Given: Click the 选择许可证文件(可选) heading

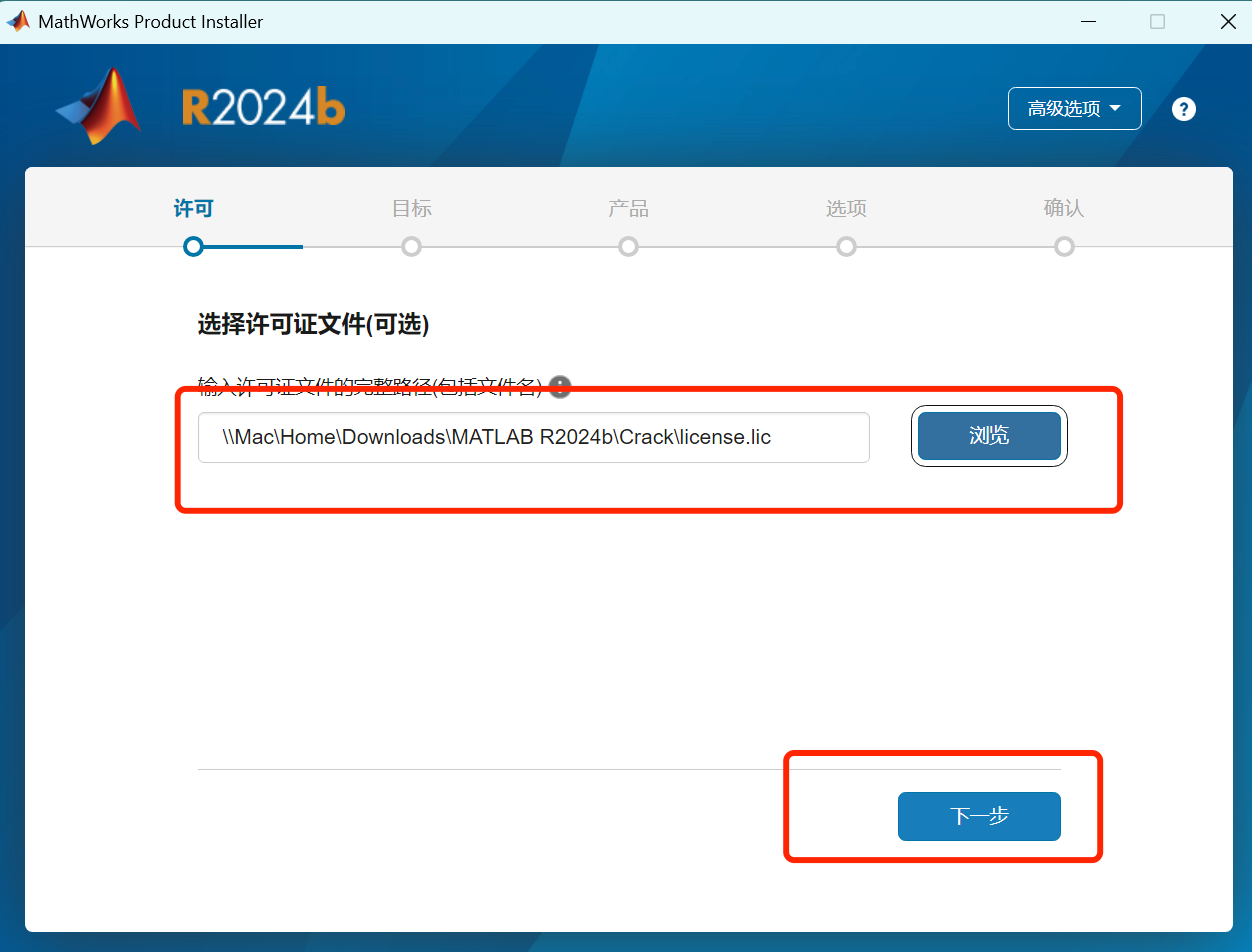Looking at the screenshot, I should [313, 325].
